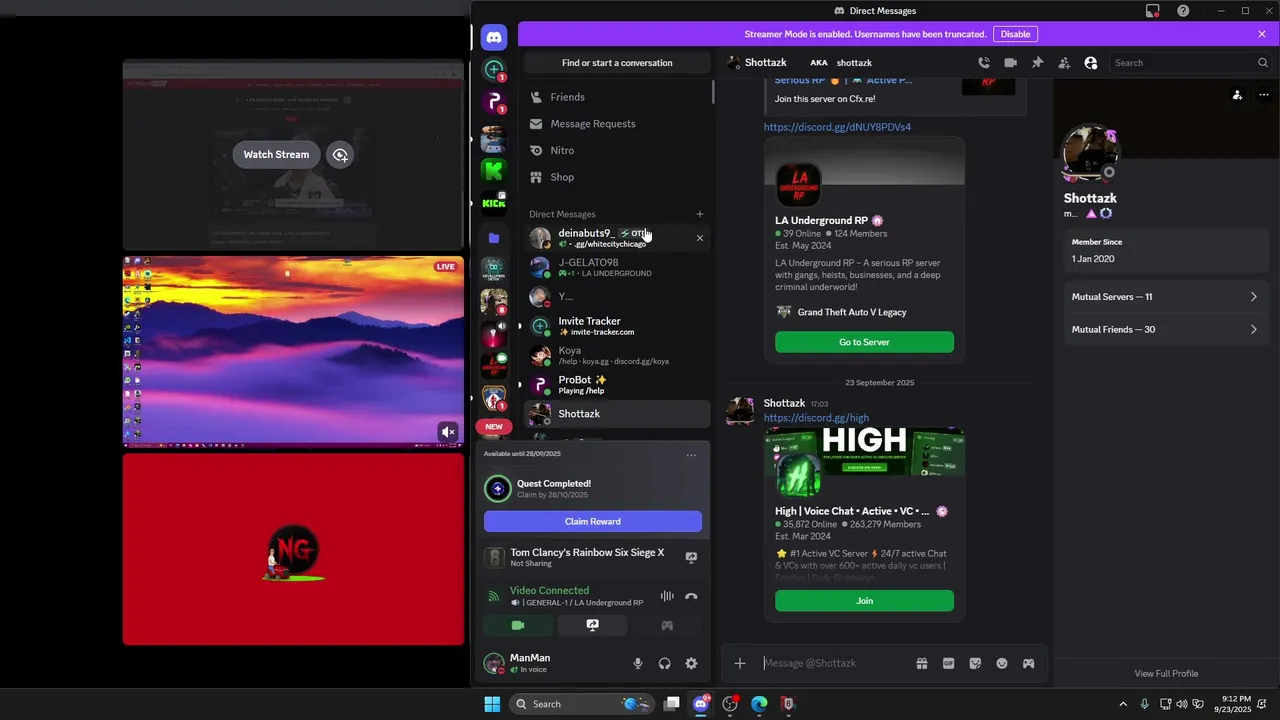Screen dimensions: 1280x720
Task: Open more options on profile banner
Action: click(x=1264, y=96)
